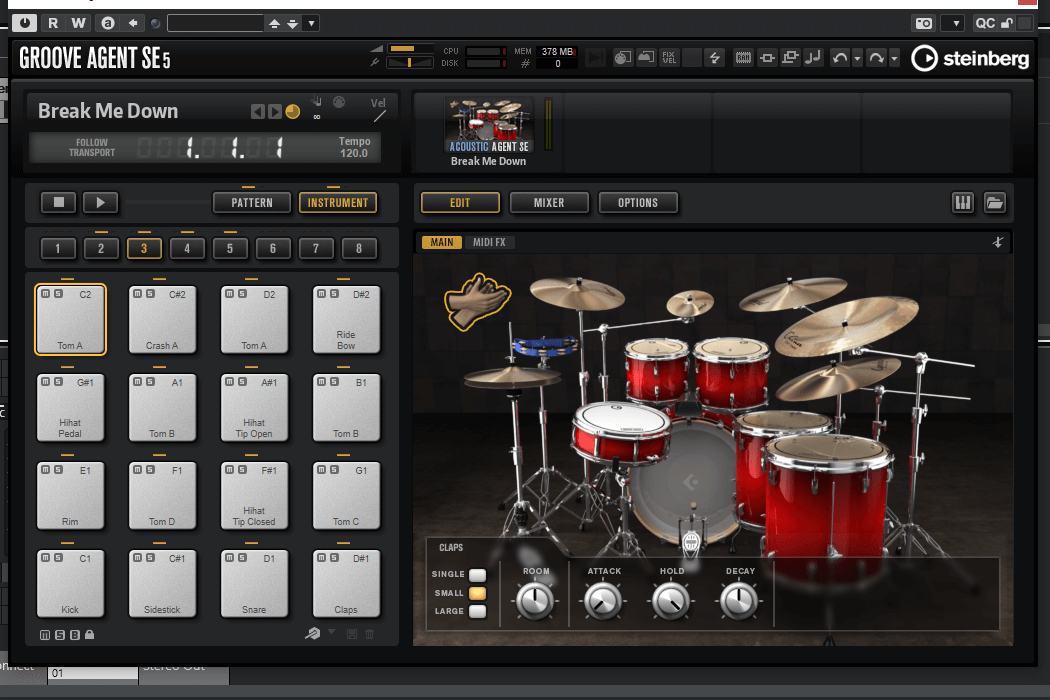Select next pattern with right arrow icon
1050x700 pixels.
pyautogui.click(x=275, y=111)
